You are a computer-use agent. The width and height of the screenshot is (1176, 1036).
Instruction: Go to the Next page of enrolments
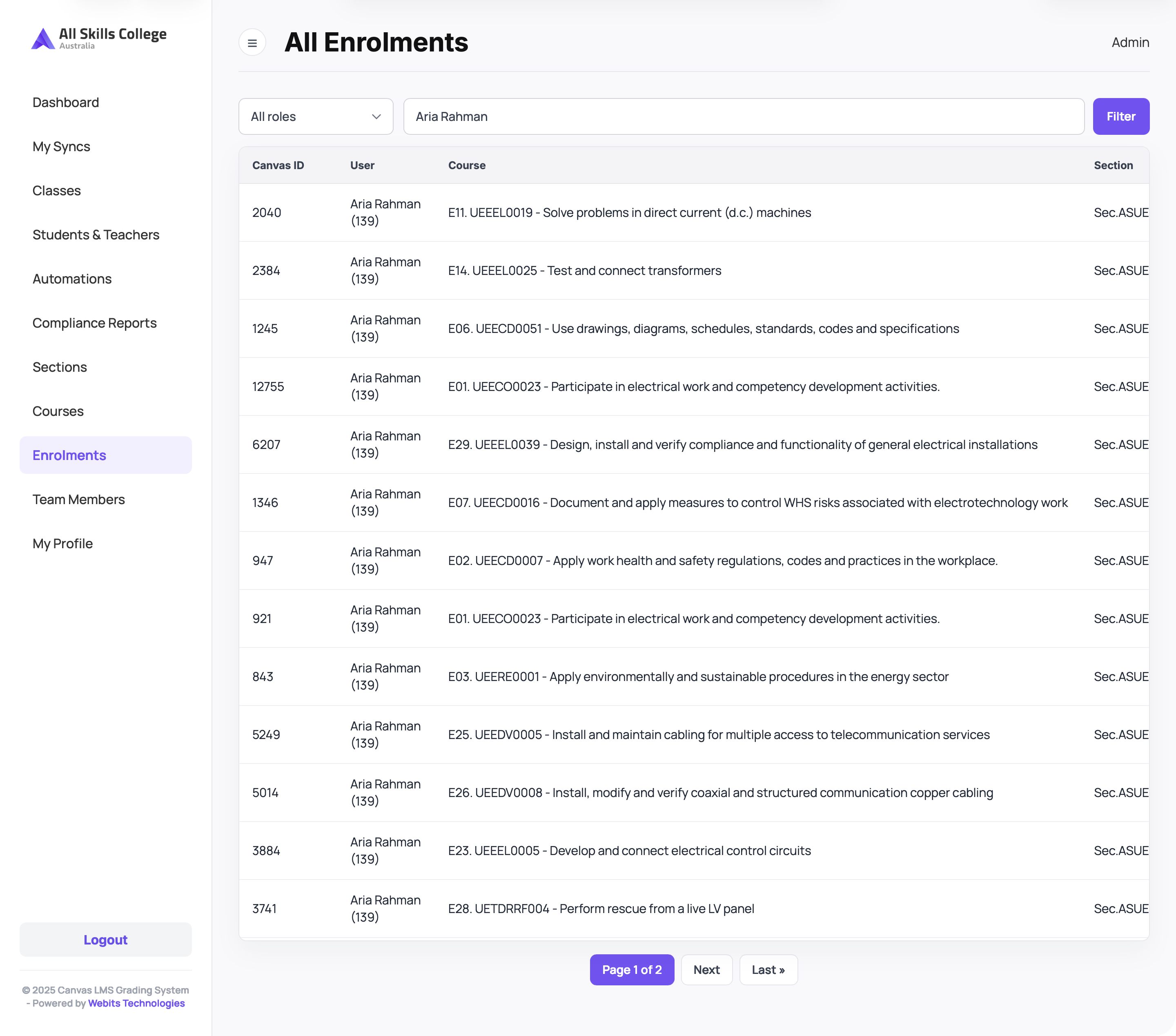(706, 970)
